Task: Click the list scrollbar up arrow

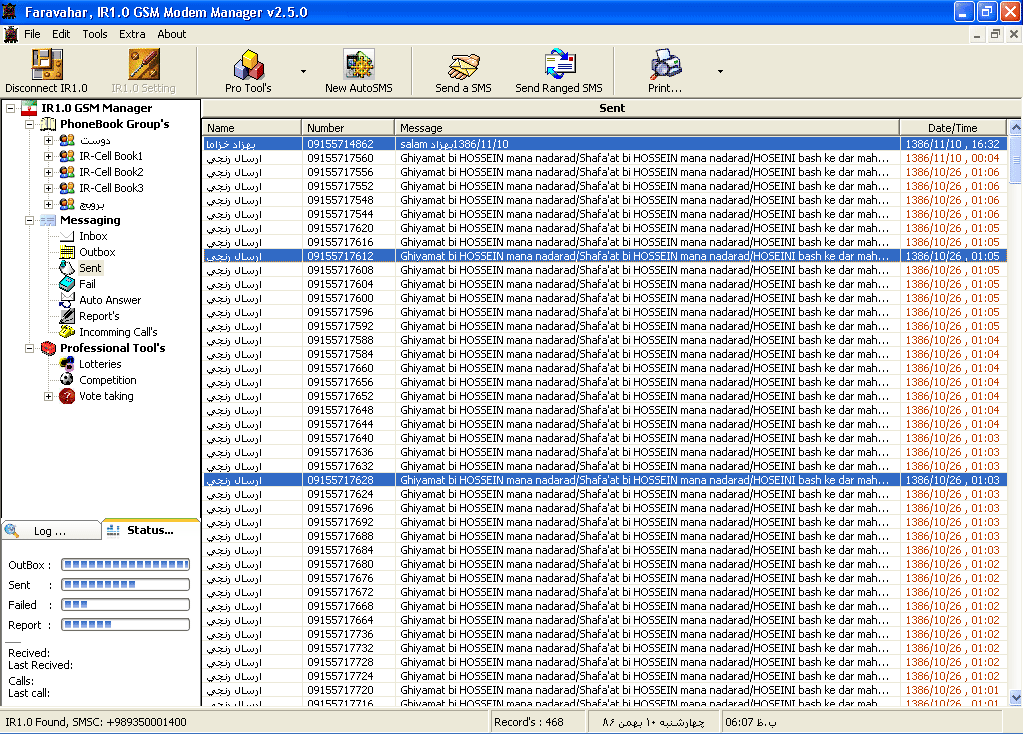Action: point(1015,128)
